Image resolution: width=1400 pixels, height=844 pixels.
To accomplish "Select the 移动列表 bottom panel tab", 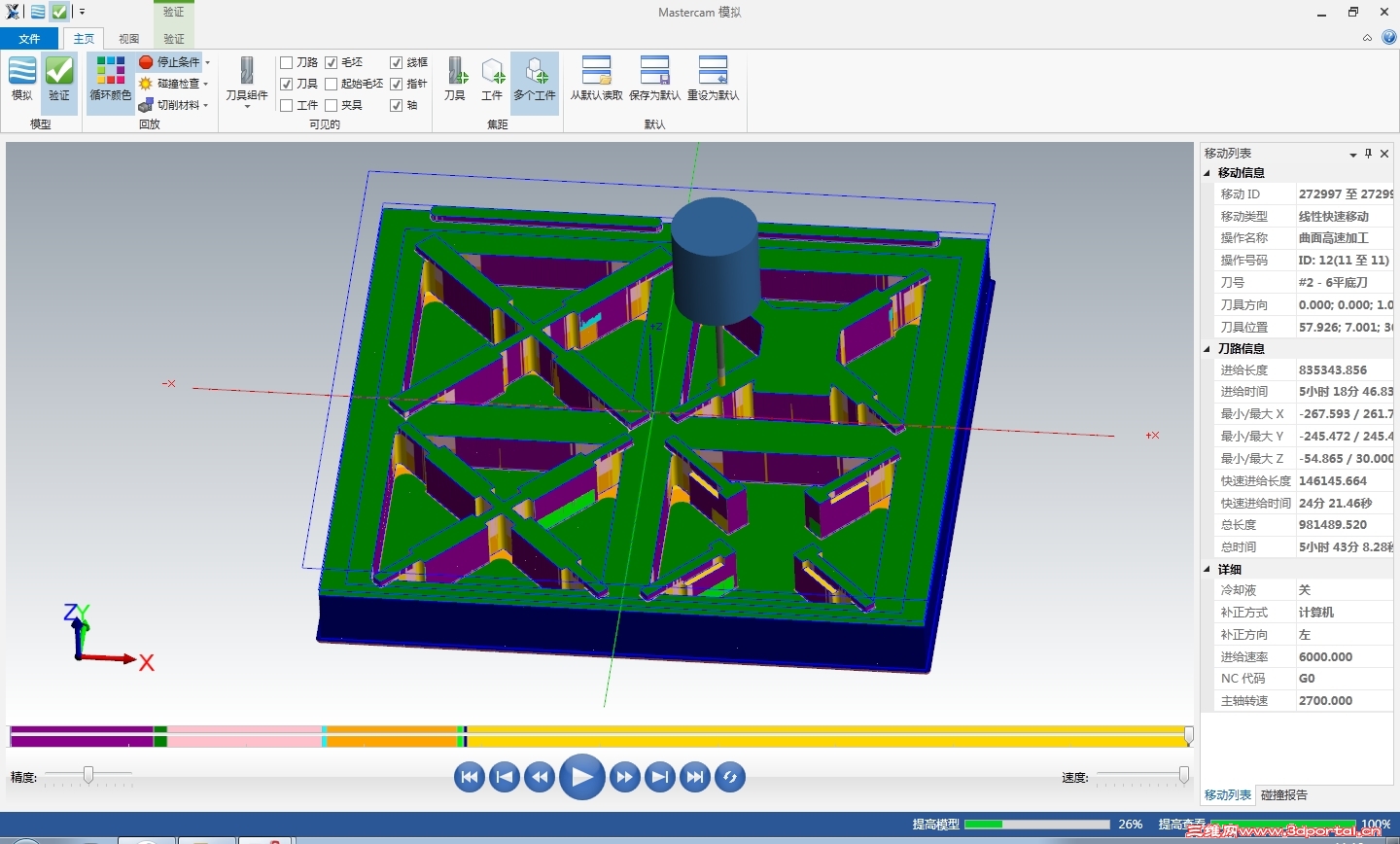I will click(x=1228, y=795).
